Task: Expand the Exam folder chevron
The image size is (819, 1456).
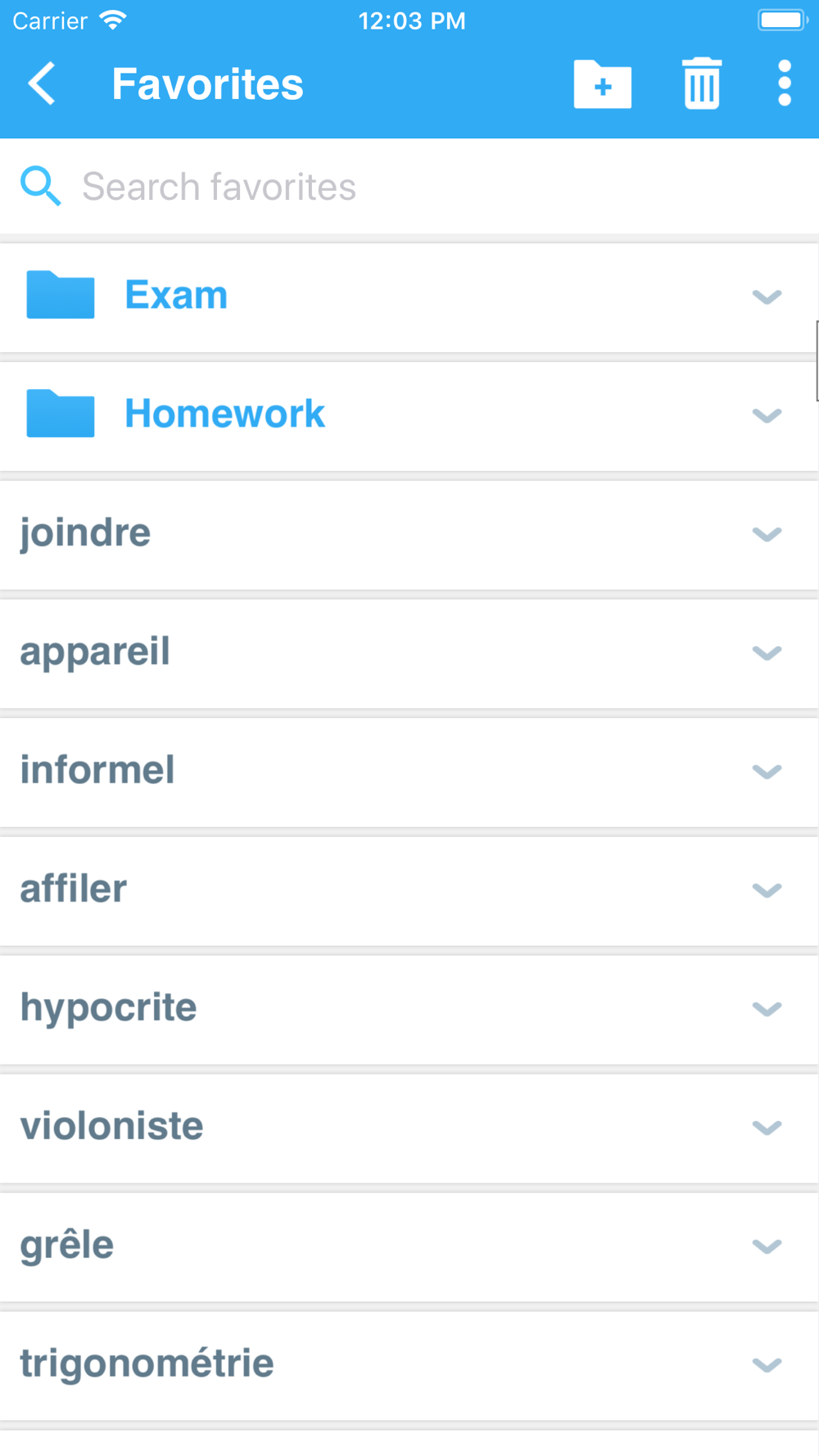Action: (x=767, y=296)
